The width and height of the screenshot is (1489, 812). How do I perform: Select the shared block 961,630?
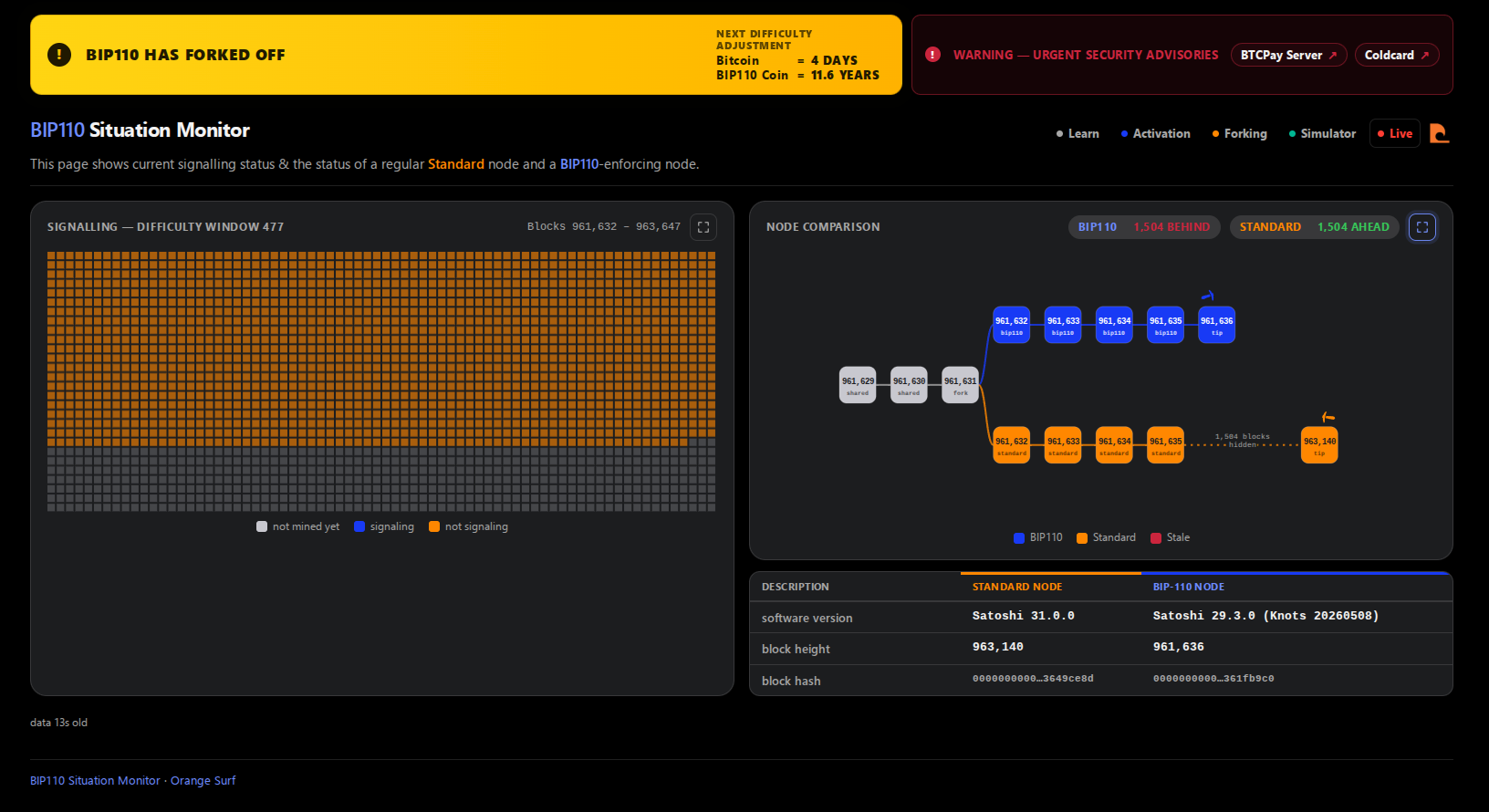(909, 385)
